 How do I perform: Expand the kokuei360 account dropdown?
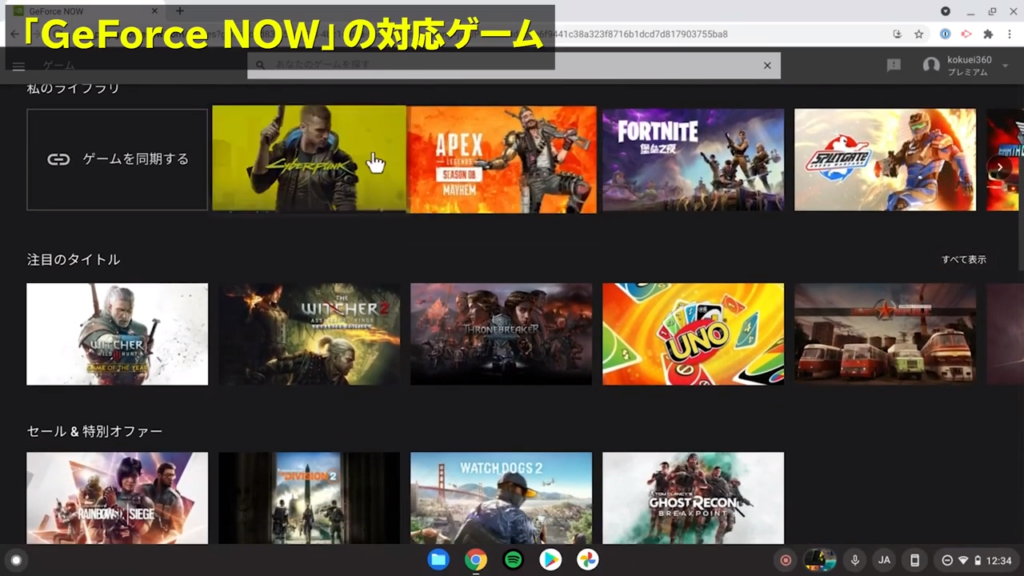(1005, 66)
